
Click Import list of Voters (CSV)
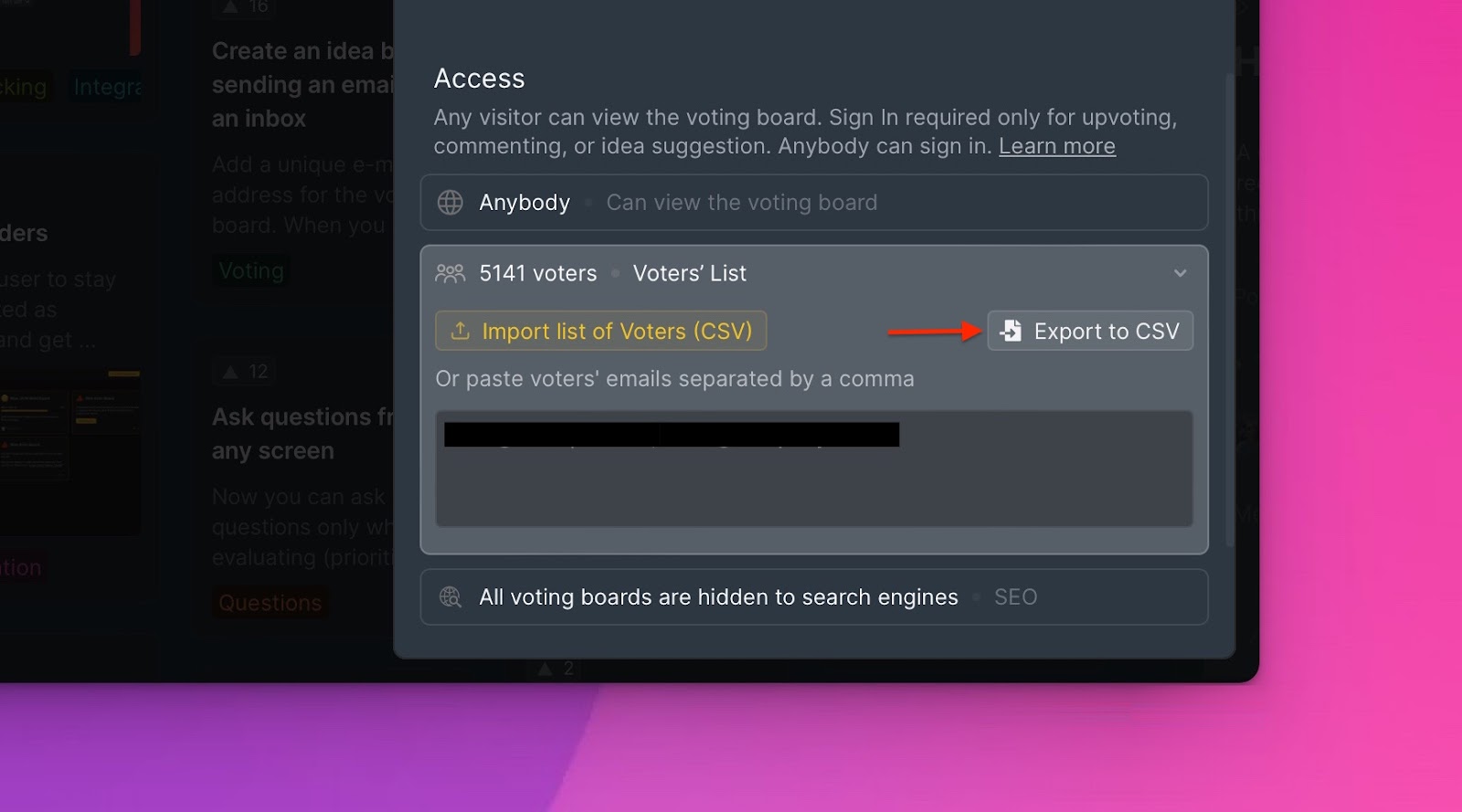[601, 332]
